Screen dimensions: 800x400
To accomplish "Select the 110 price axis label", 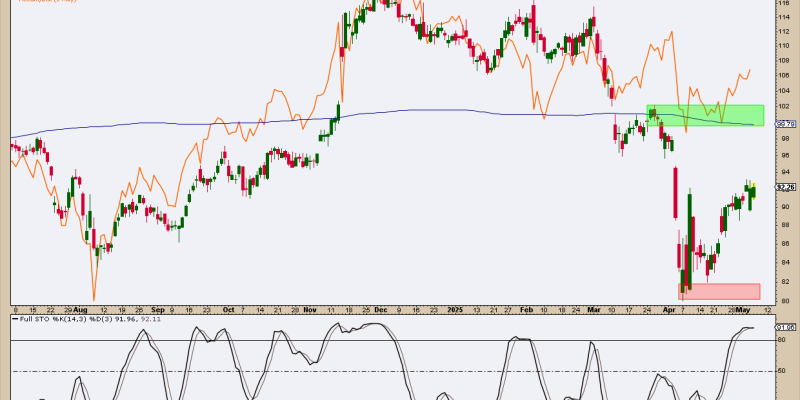I will pyautogui.click(x=783, y=45).
